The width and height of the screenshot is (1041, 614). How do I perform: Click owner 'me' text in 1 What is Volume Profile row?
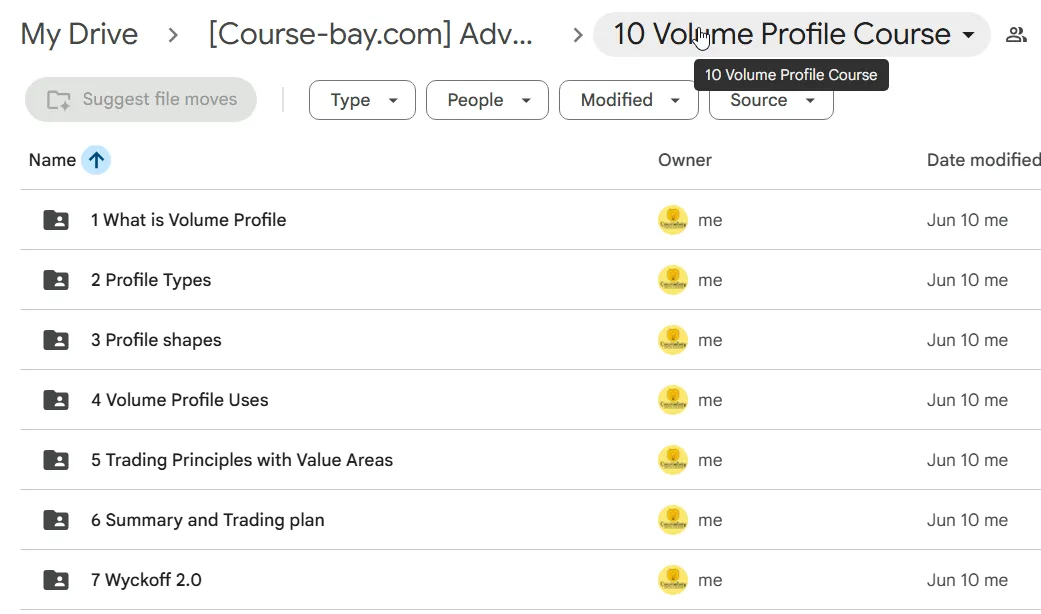click(x=710, y=220)
